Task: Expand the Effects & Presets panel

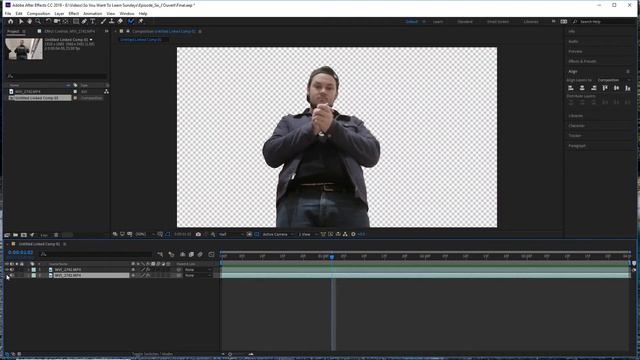Action: [x=582, y=61]
